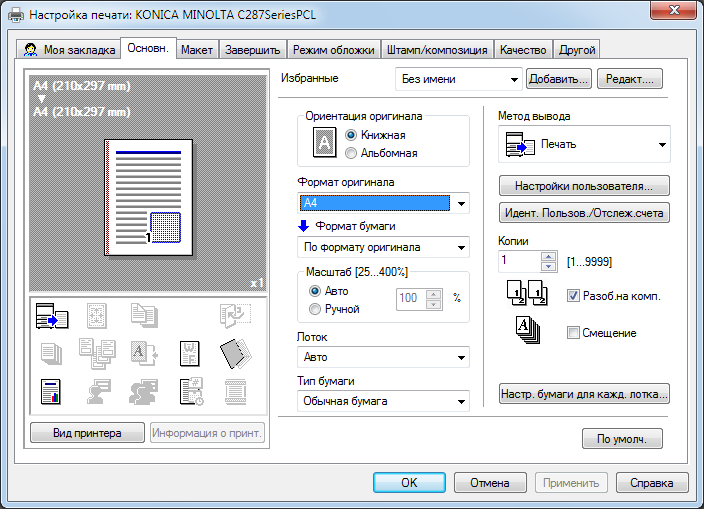The width and height of the screenshot is (704, 509).
Task: Select the Качество tab
Action: pos(523,49)
